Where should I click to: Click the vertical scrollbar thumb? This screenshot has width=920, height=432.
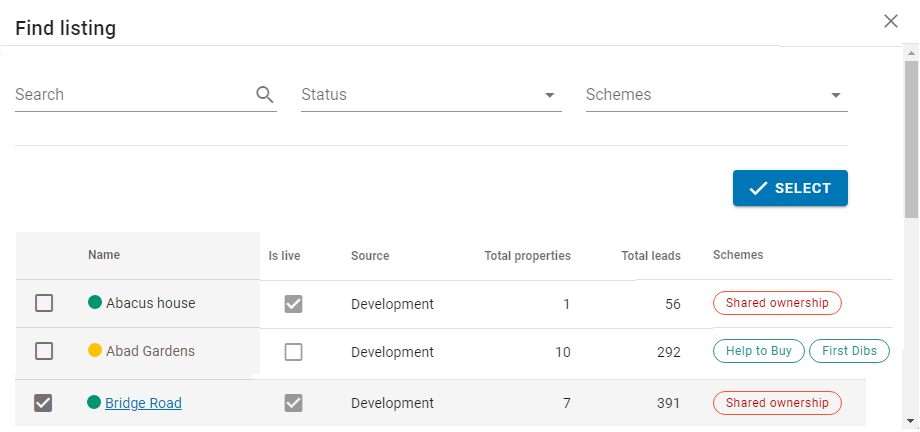[x=911, y=139]
